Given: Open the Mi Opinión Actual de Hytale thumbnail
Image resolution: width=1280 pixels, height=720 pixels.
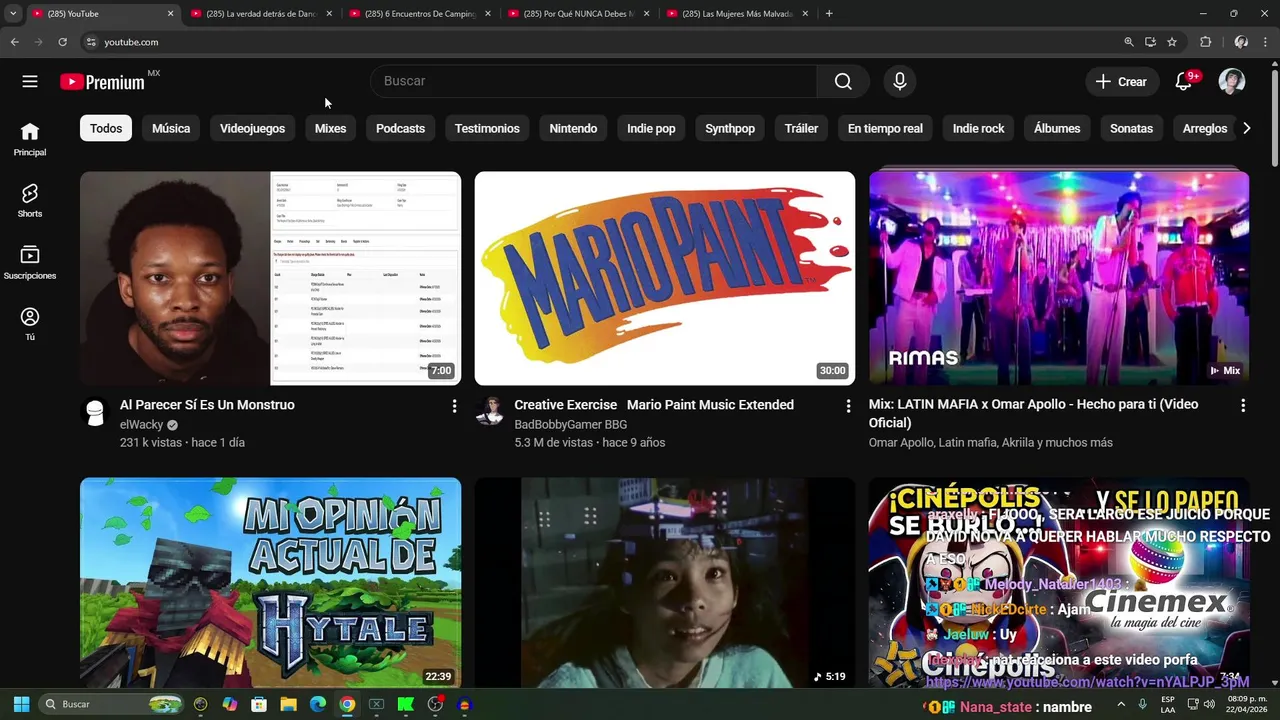Looking at the screenshot, I should [x=270, y=582].
